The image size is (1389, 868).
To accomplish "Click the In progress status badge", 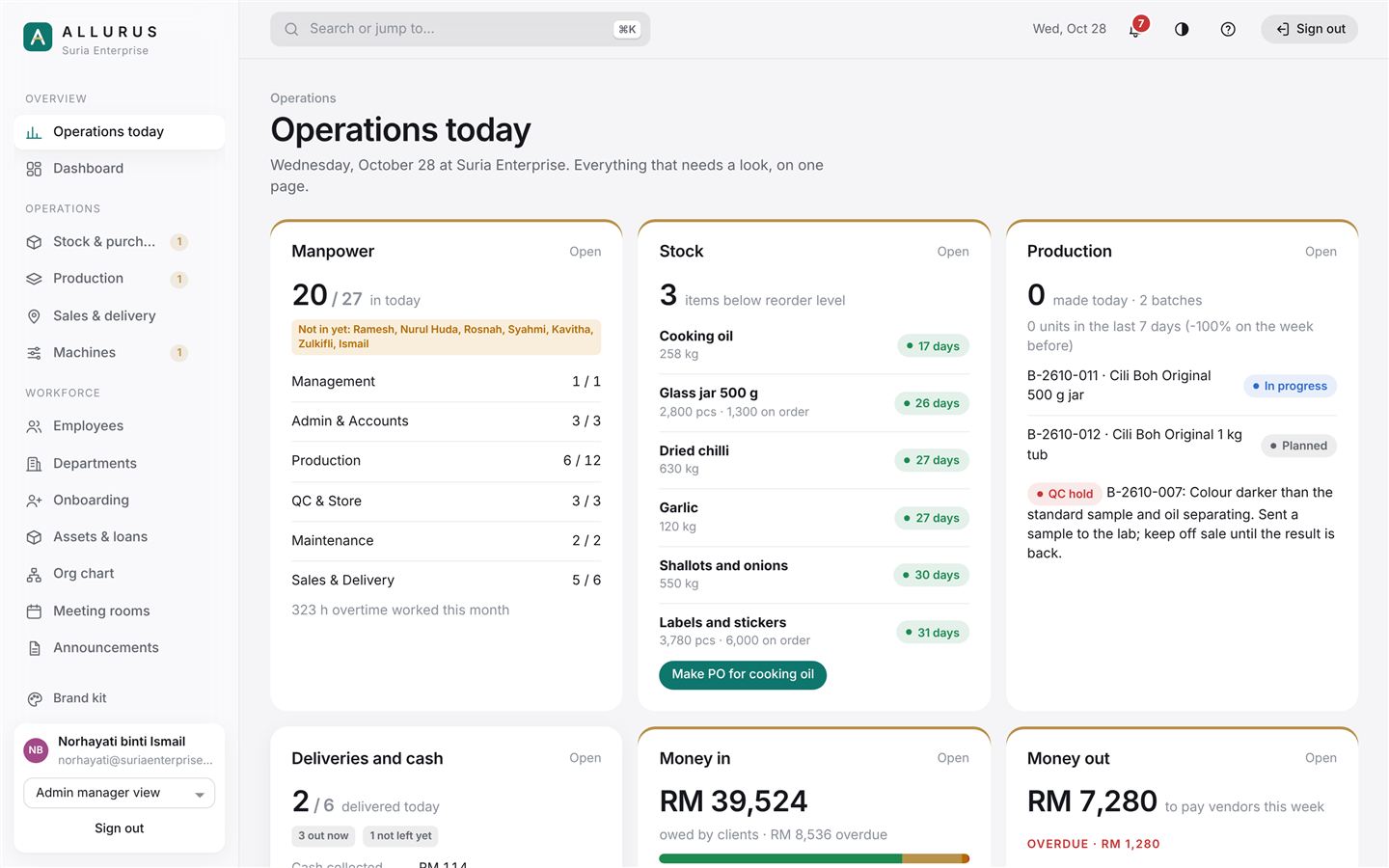I will point(1290,386).
